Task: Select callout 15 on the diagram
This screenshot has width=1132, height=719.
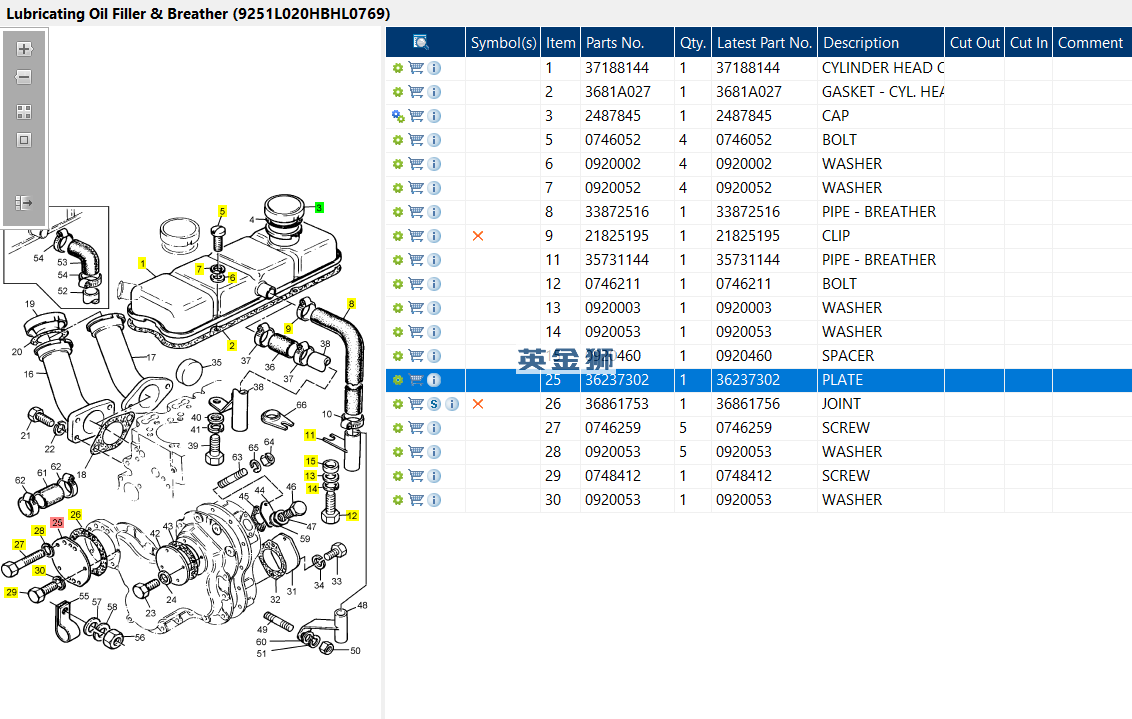Action: point(311,461)
